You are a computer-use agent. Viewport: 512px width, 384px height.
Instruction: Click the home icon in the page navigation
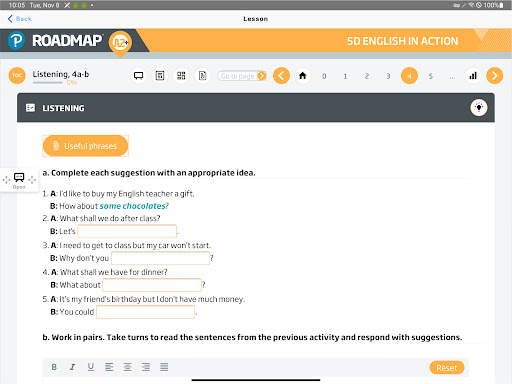[303, 76]
